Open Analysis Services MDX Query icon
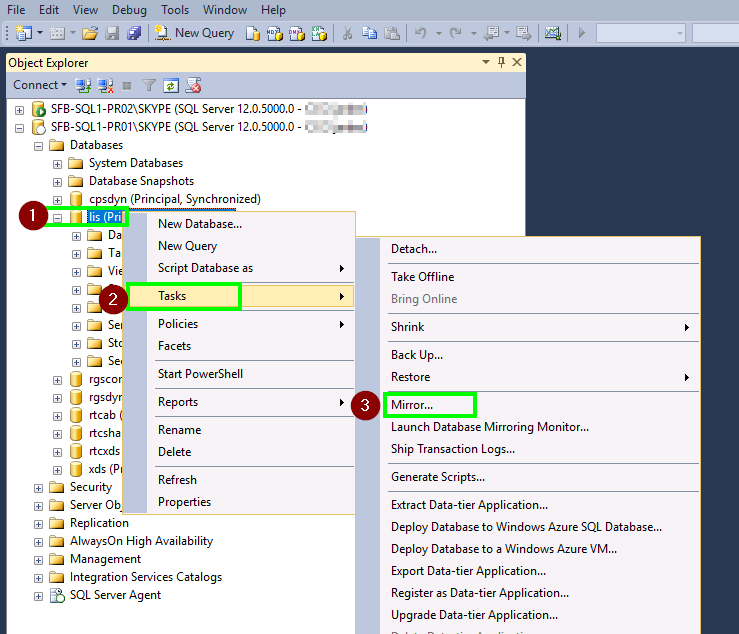This screenshot has width=739, height=634. pyautogui.click(x=275, y=33)
